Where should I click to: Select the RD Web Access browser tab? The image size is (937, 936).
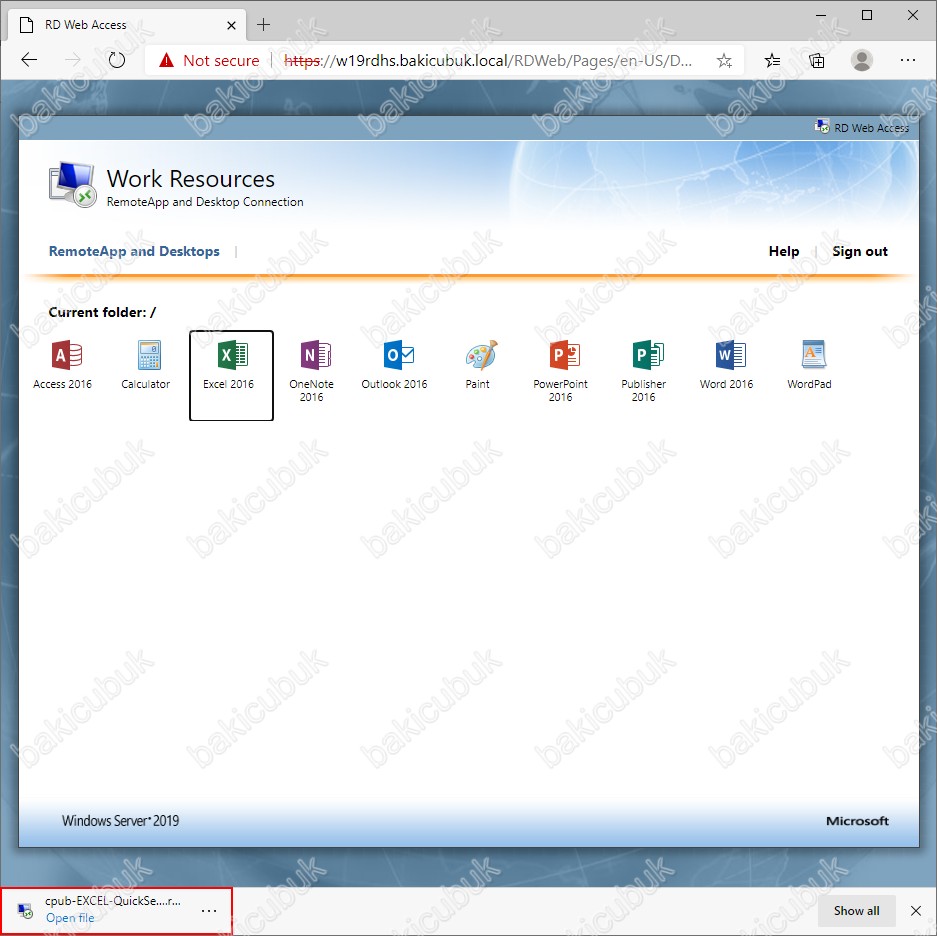(126, 25)
